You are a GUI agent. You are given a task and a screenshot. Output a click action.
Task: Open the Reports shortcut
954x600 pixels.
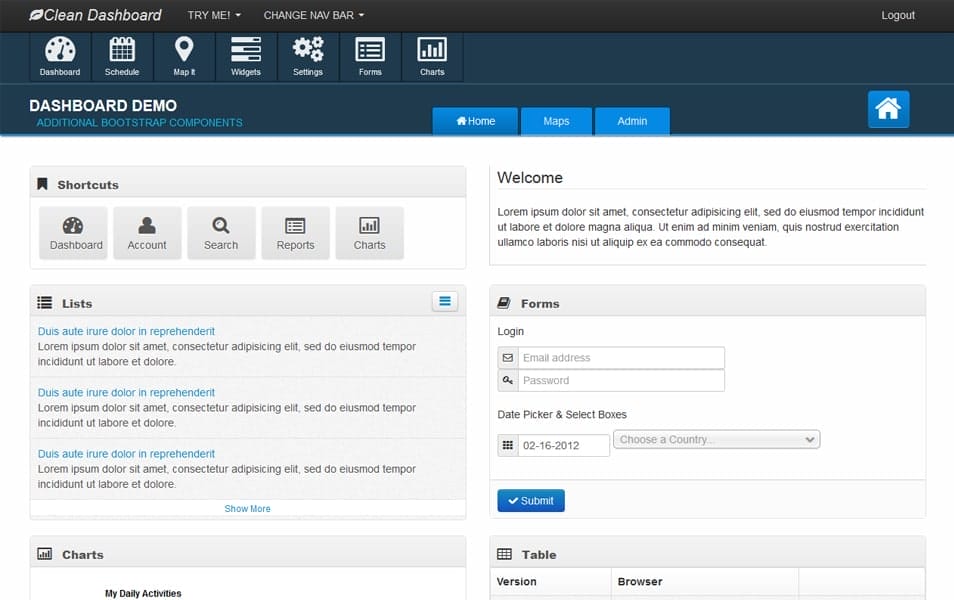(x=295, y=232)
